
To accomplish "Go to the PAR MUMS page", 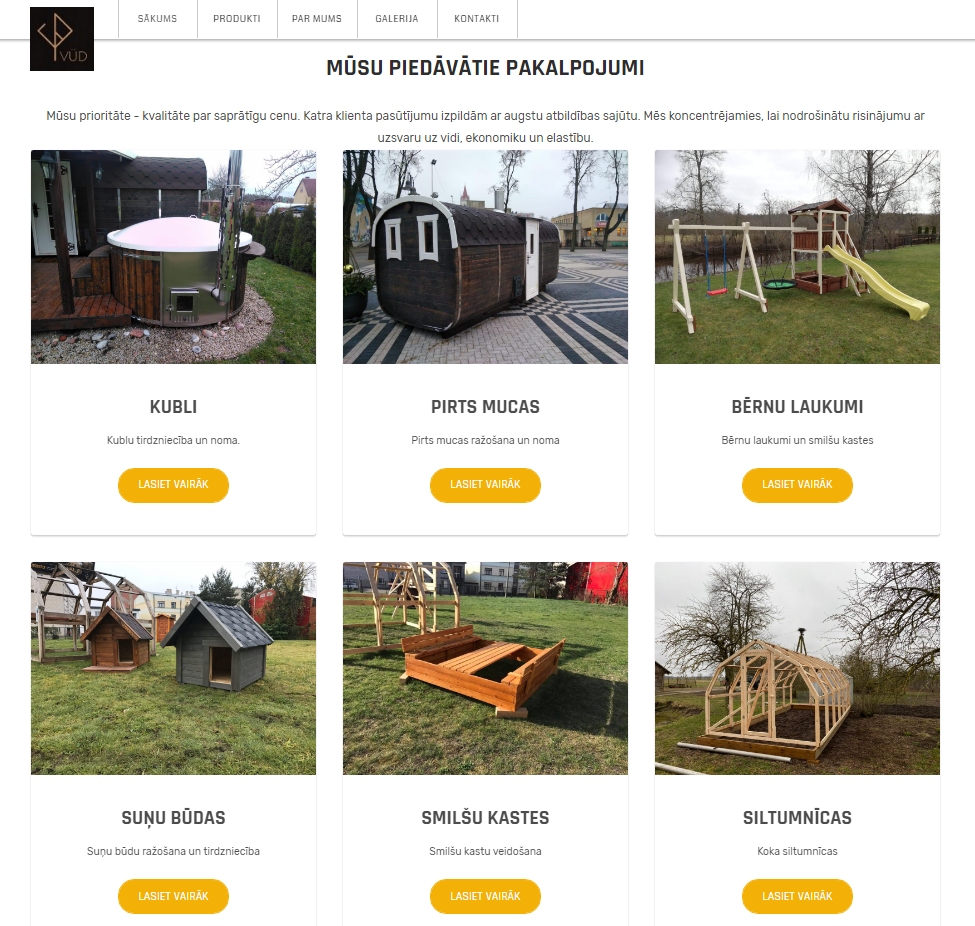I will point(317,19).
